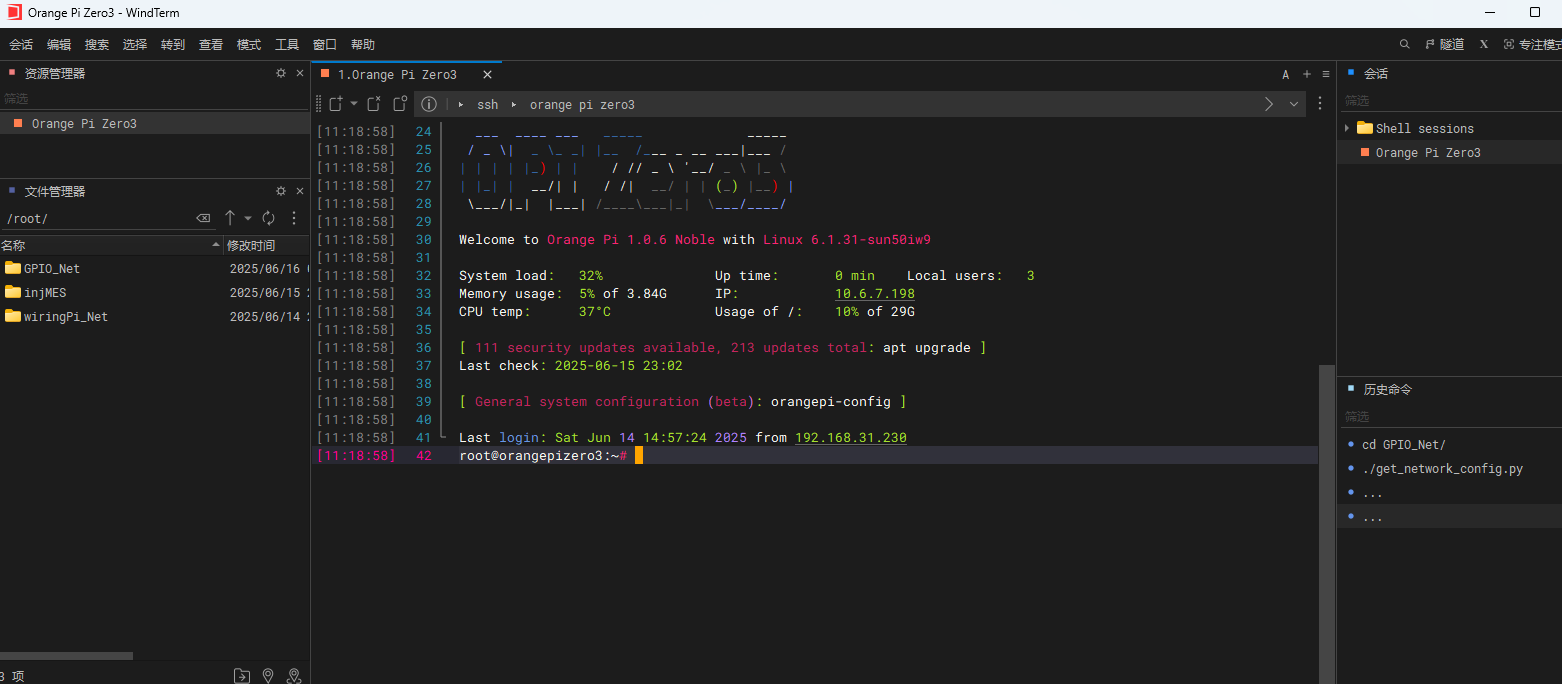Image resolution: width=1562 pixels, height=684 pixels.
Task: Close the 文件管理器 panel
Action: click(299, 191)
